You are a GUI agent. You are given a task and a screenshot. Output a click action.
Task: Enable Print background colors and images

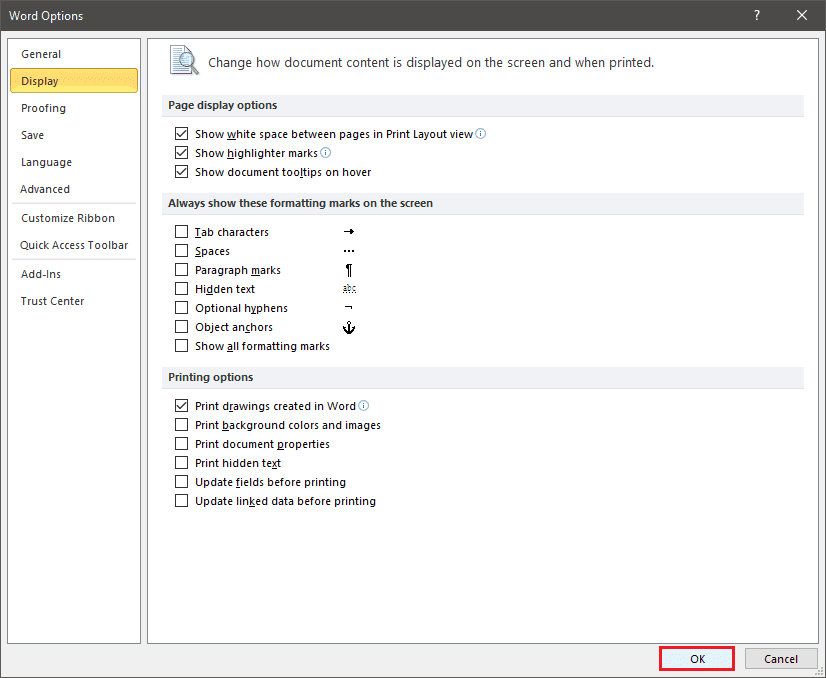tap(181, 425)
